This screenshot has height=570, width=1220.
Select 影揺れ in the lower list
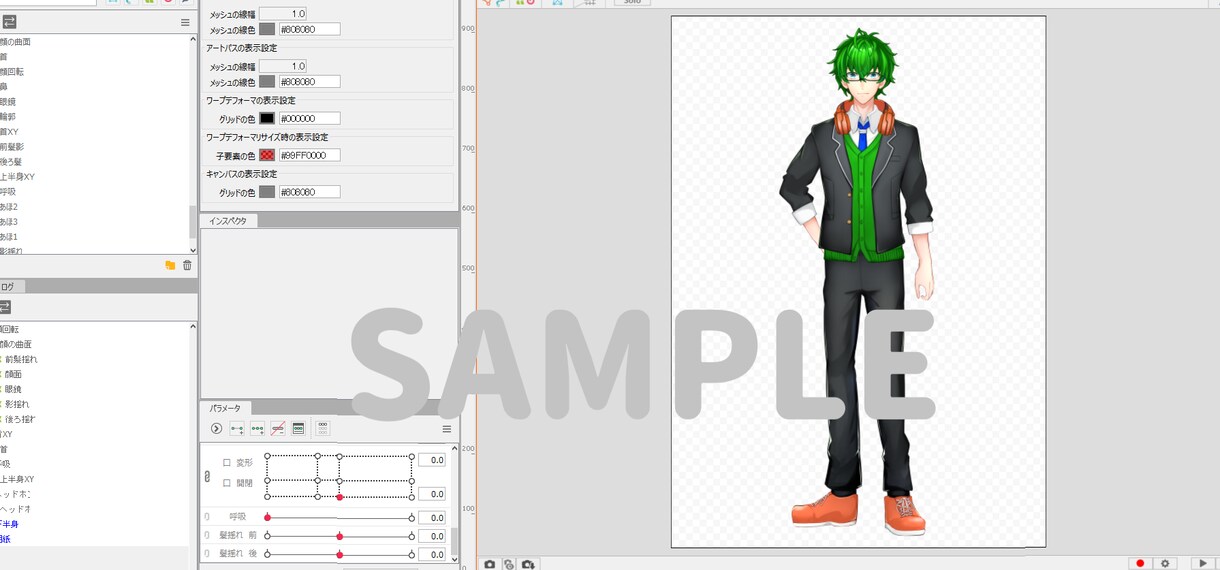coord(18,404)
